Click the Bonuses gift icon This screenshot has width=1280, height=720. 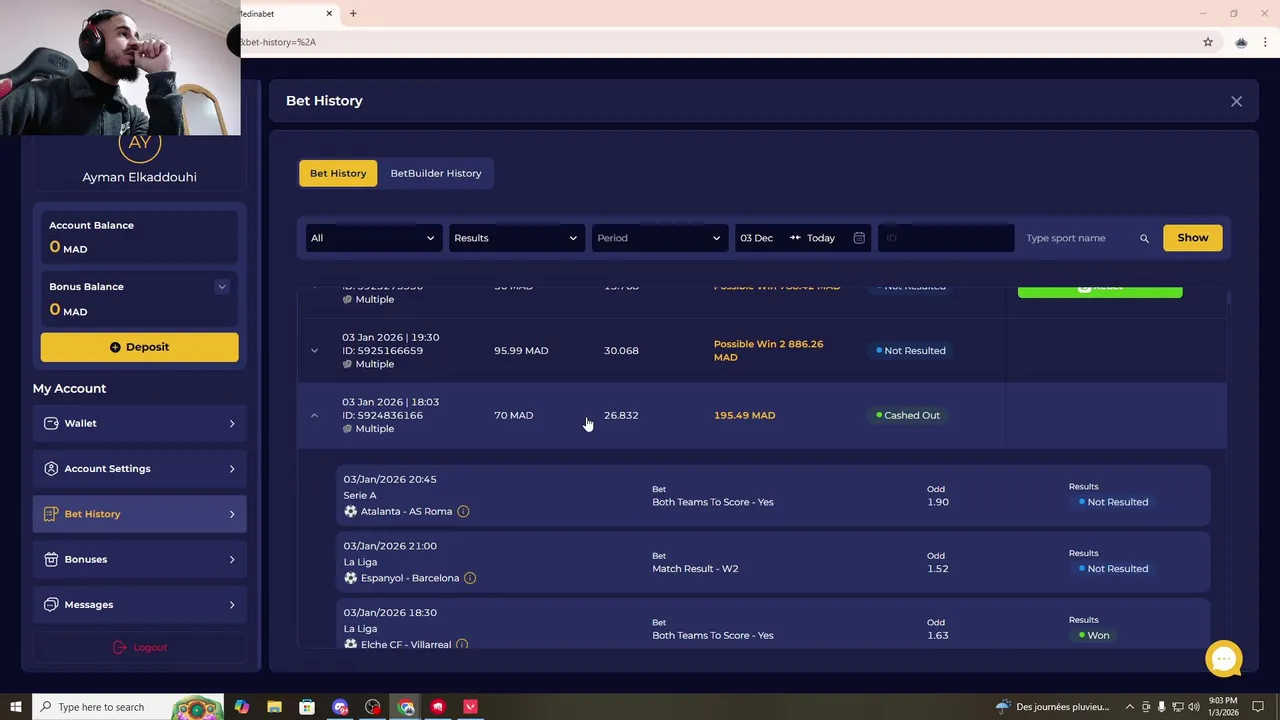coord(51,559)
